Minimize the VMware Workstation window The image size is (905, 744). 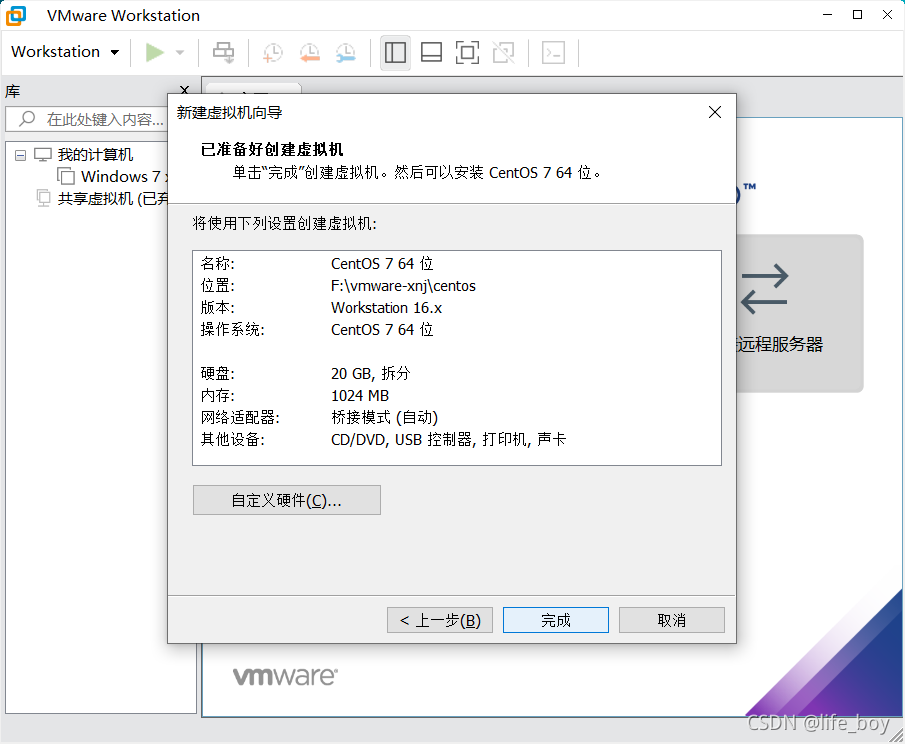tap(827, 15)
